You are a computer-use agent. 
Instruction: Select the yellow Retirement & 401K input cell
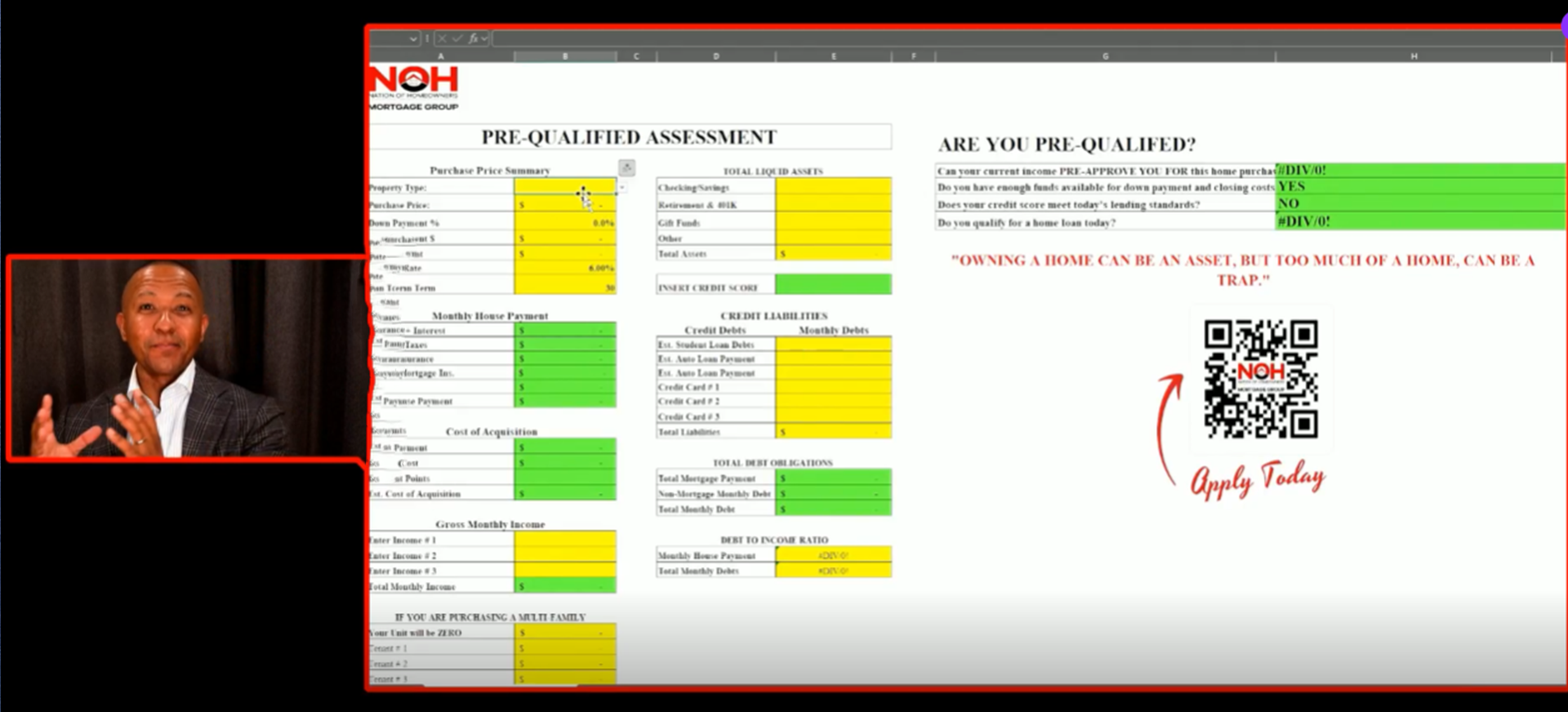[x=834, y=205]
